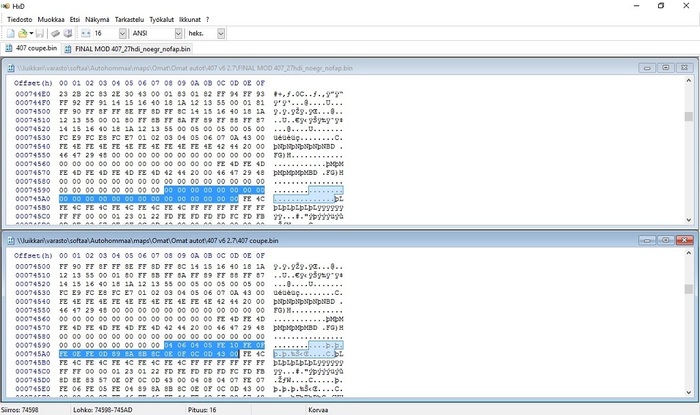The height and width of the screenshot is (415, 700).
Task: Click the bytes-per-row width icon
Action: coord(85,33)
